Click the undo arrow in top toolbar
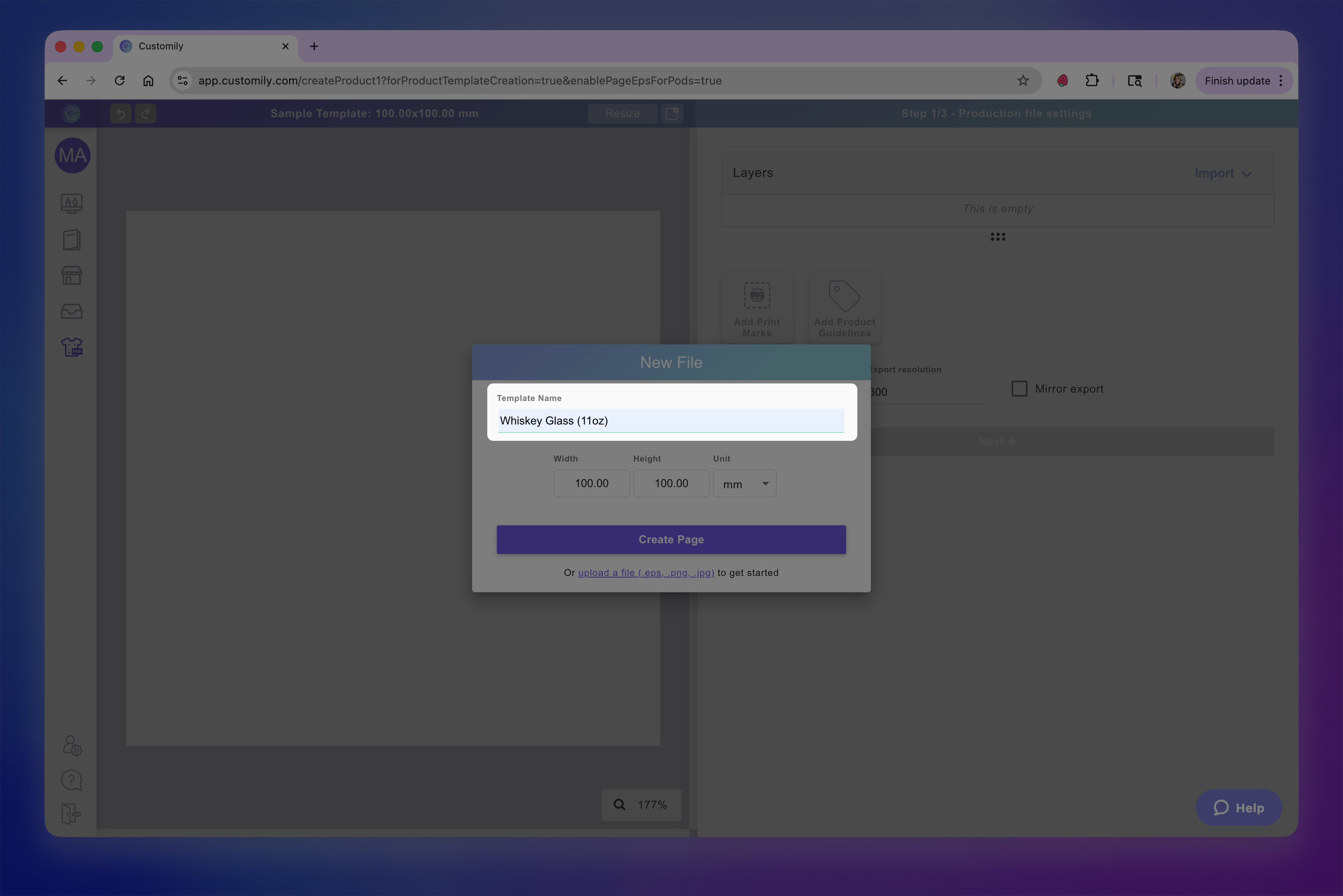The width and height of the screenshot is (1343, 896). [x=121, y=114]
